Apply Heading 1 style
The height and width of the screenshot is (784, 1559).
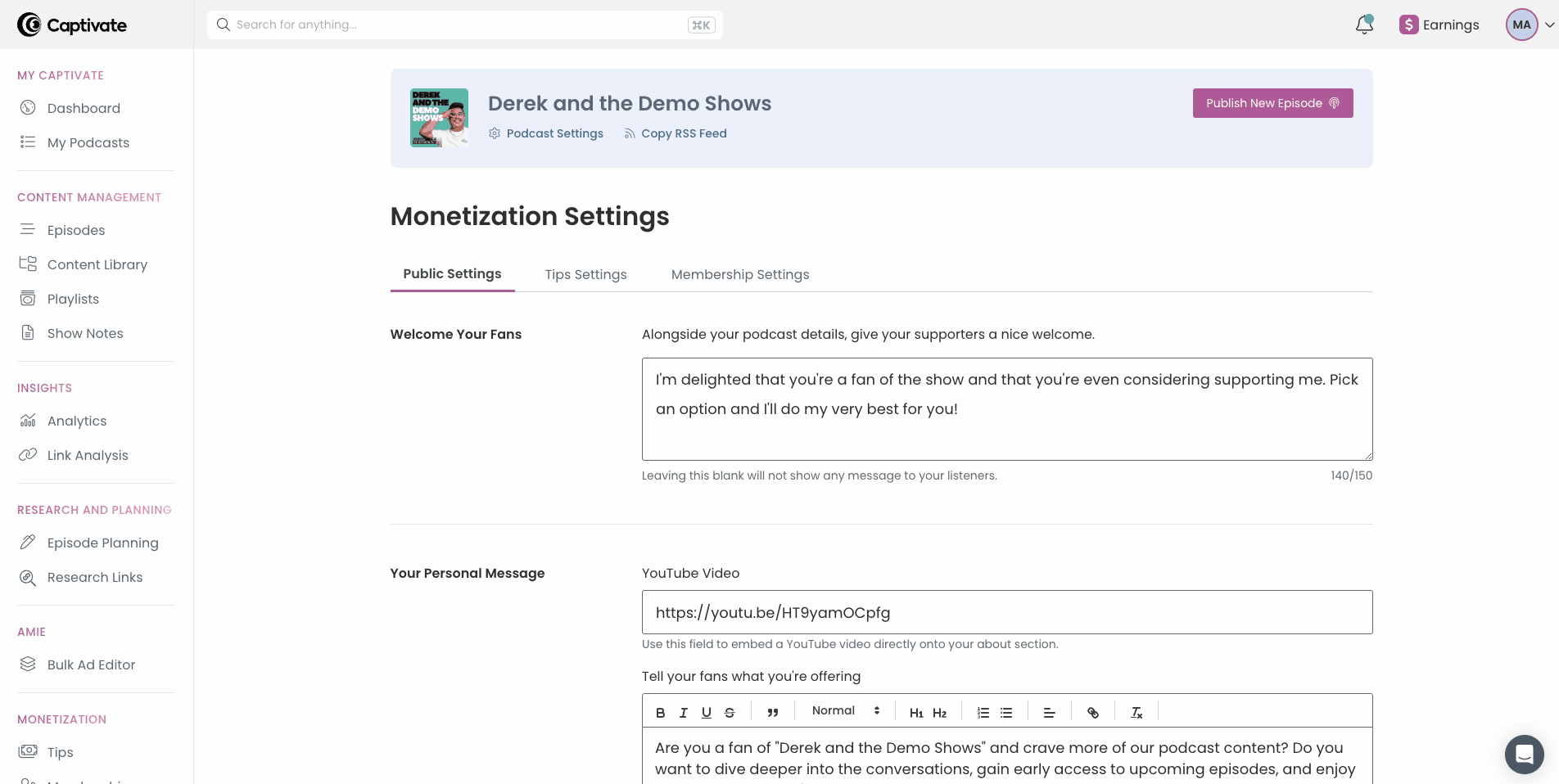(916, 713)
